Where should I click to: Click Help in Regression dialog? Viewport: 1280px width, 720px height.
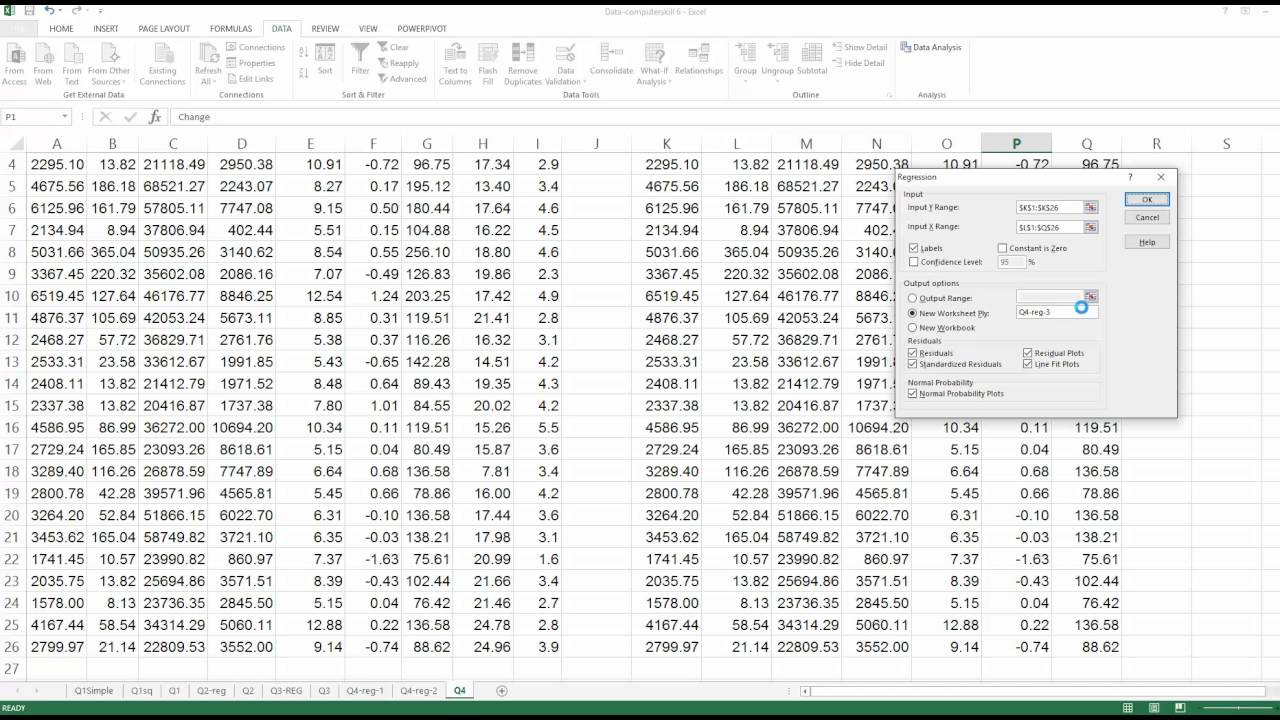(1147, 242)
